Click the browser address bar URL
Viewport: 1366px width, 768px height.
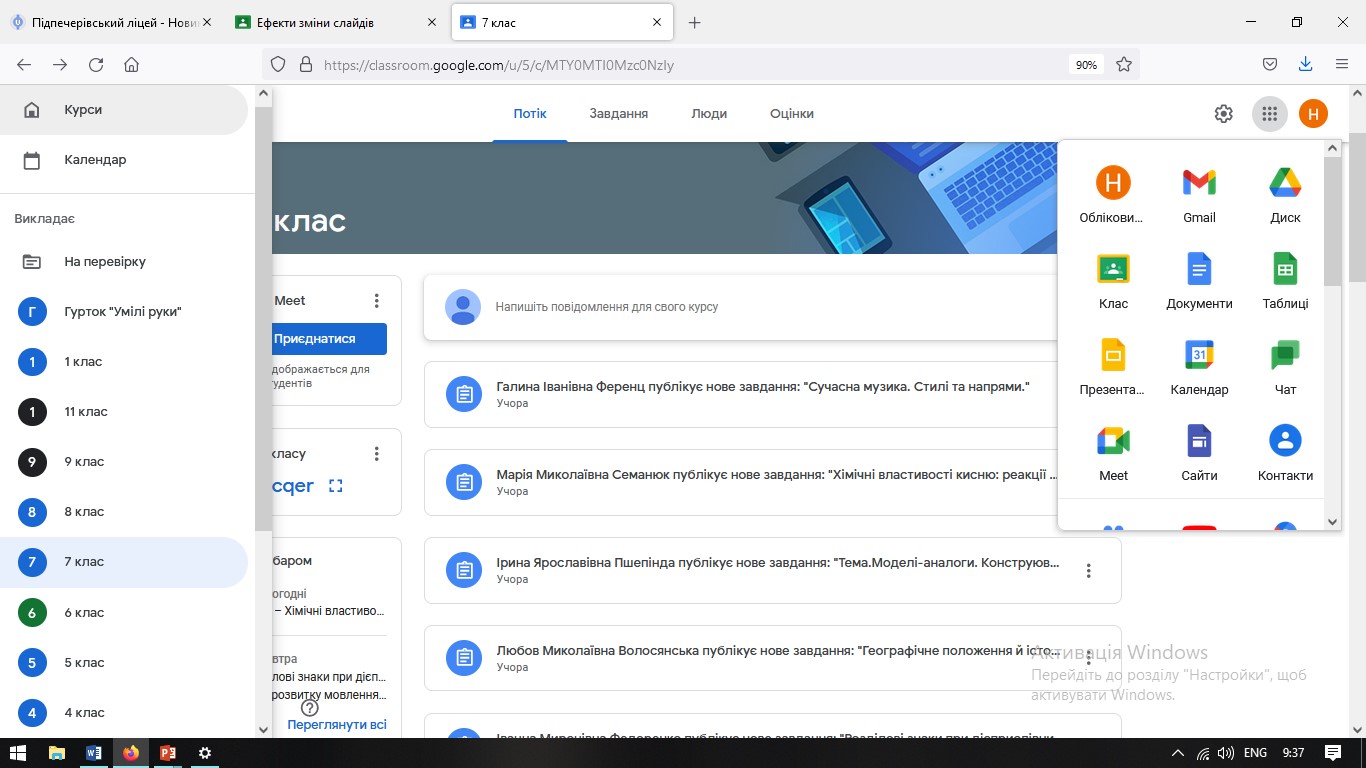click(499, 64)
